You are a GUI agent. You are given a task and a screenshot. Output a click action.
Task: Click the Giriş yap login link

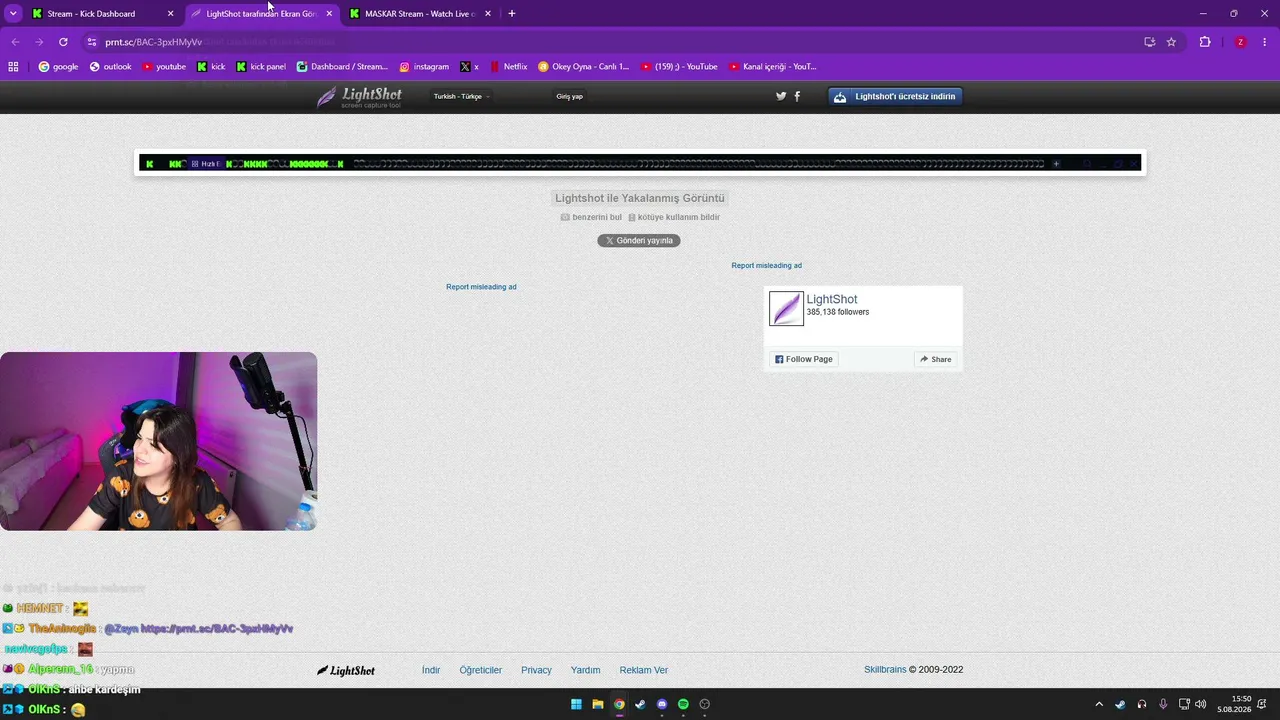coord(569,96)
